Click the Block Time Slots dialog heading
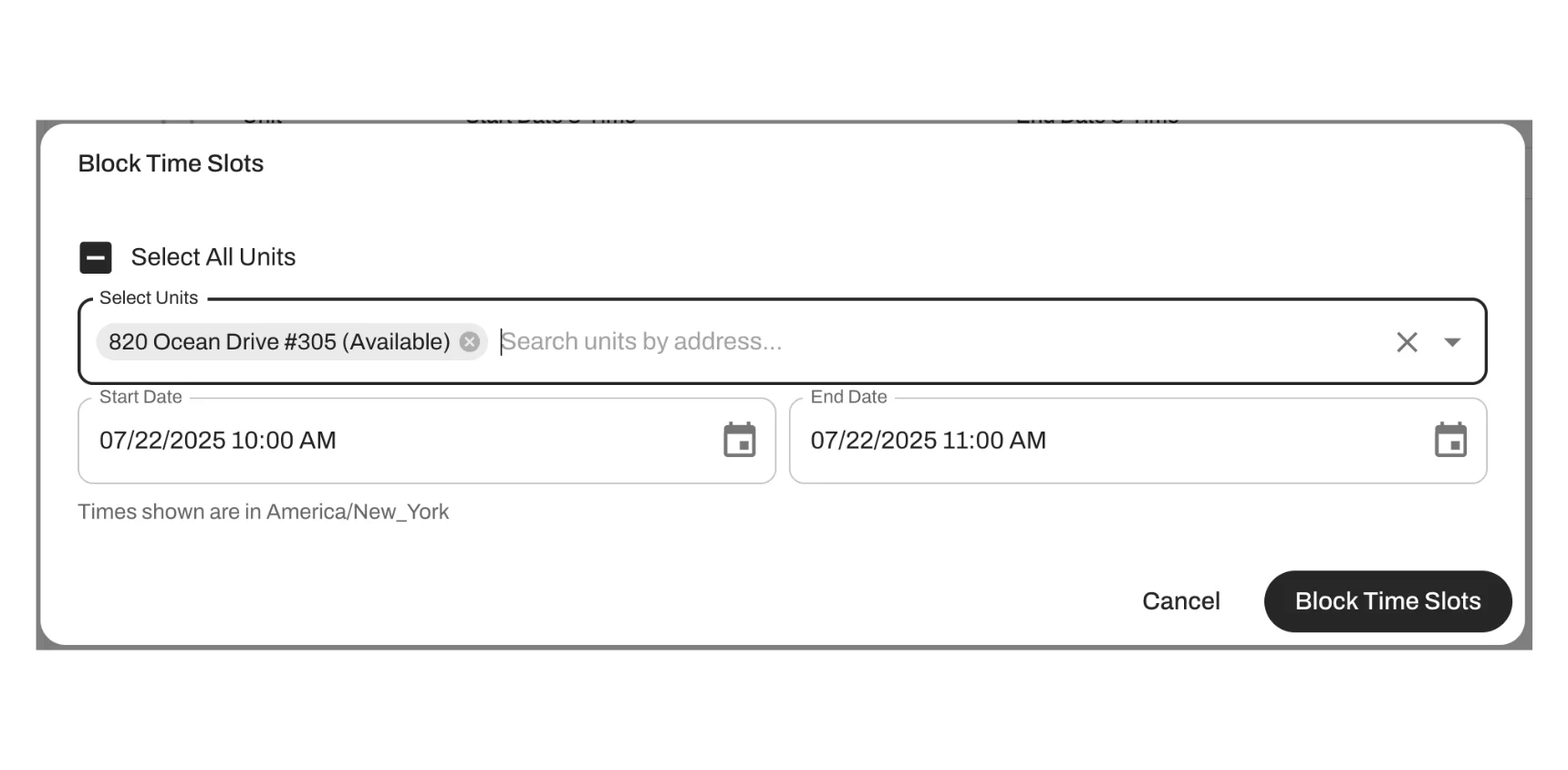Image resolution: width=1568 pixels, height=770 pixels. point(171,164)
